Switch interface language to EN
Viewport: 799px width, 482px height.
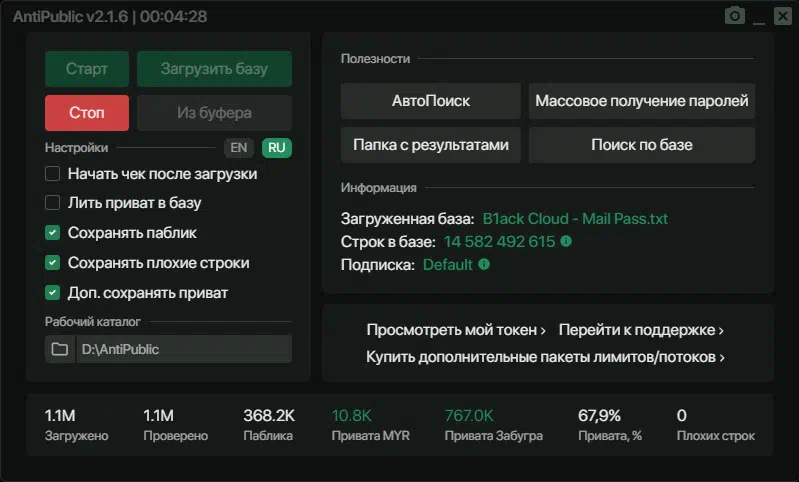coord(239,148)
